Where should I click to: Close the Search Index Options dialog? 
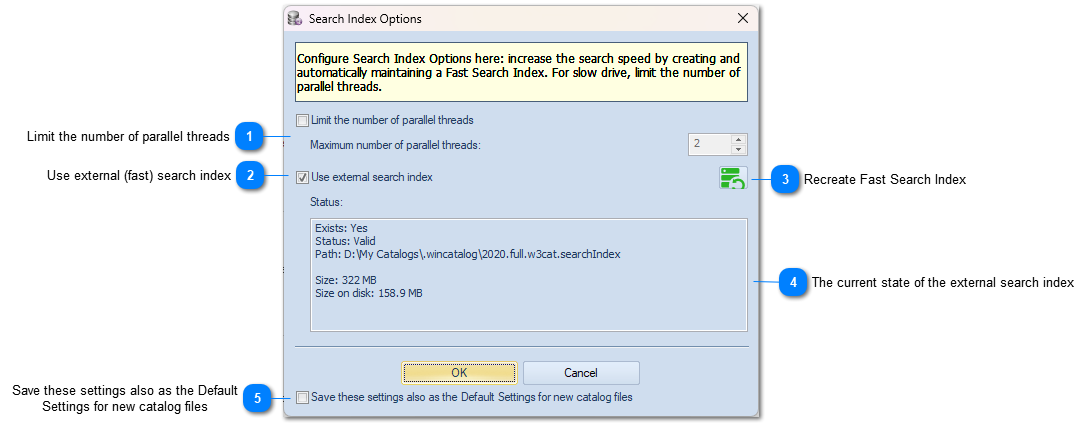pyautogui.click(x=742, y=19)
